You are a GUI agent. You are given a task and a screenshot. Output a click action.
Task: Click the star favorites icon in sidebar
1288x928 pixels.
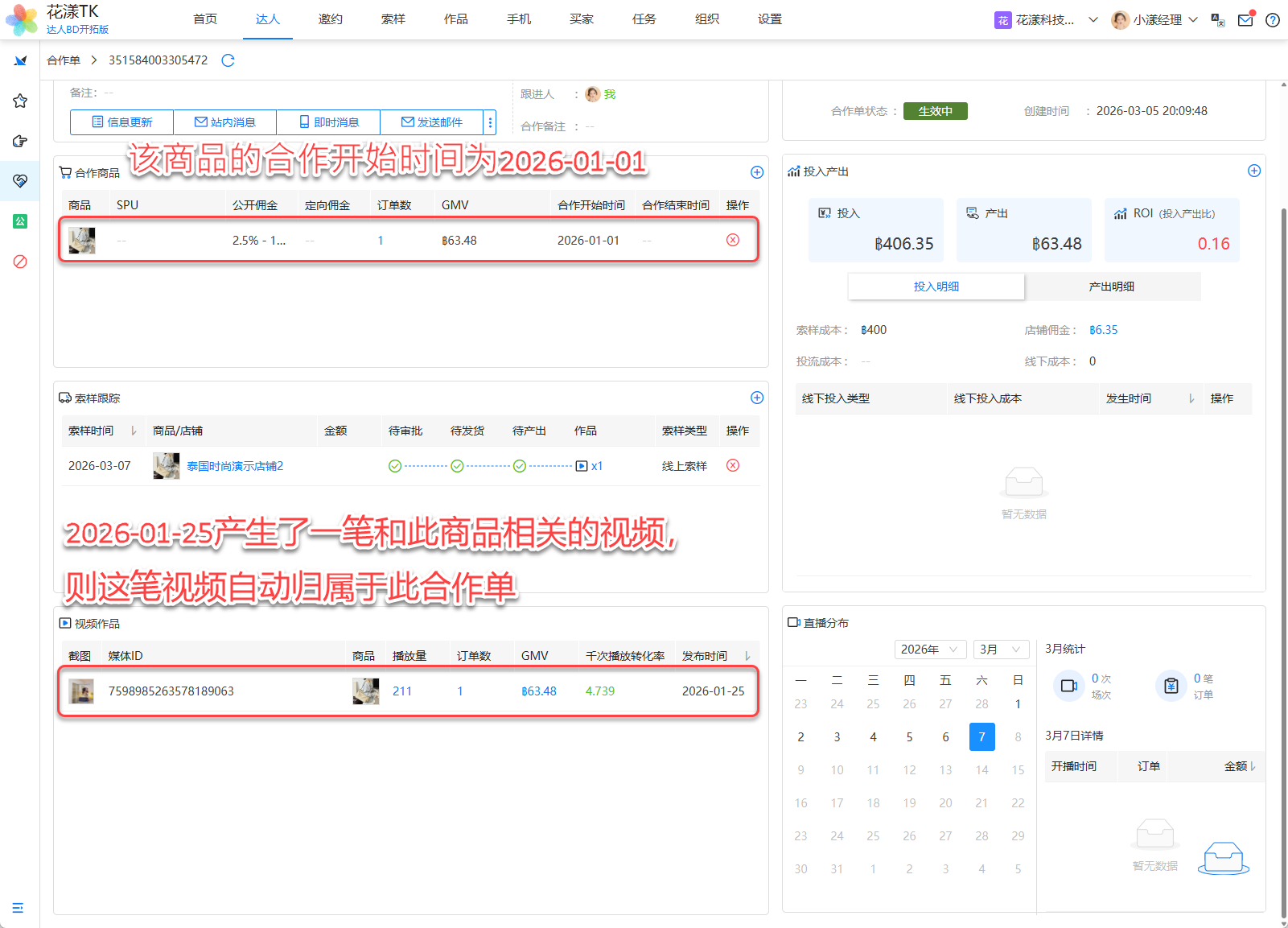coord(20,101)
